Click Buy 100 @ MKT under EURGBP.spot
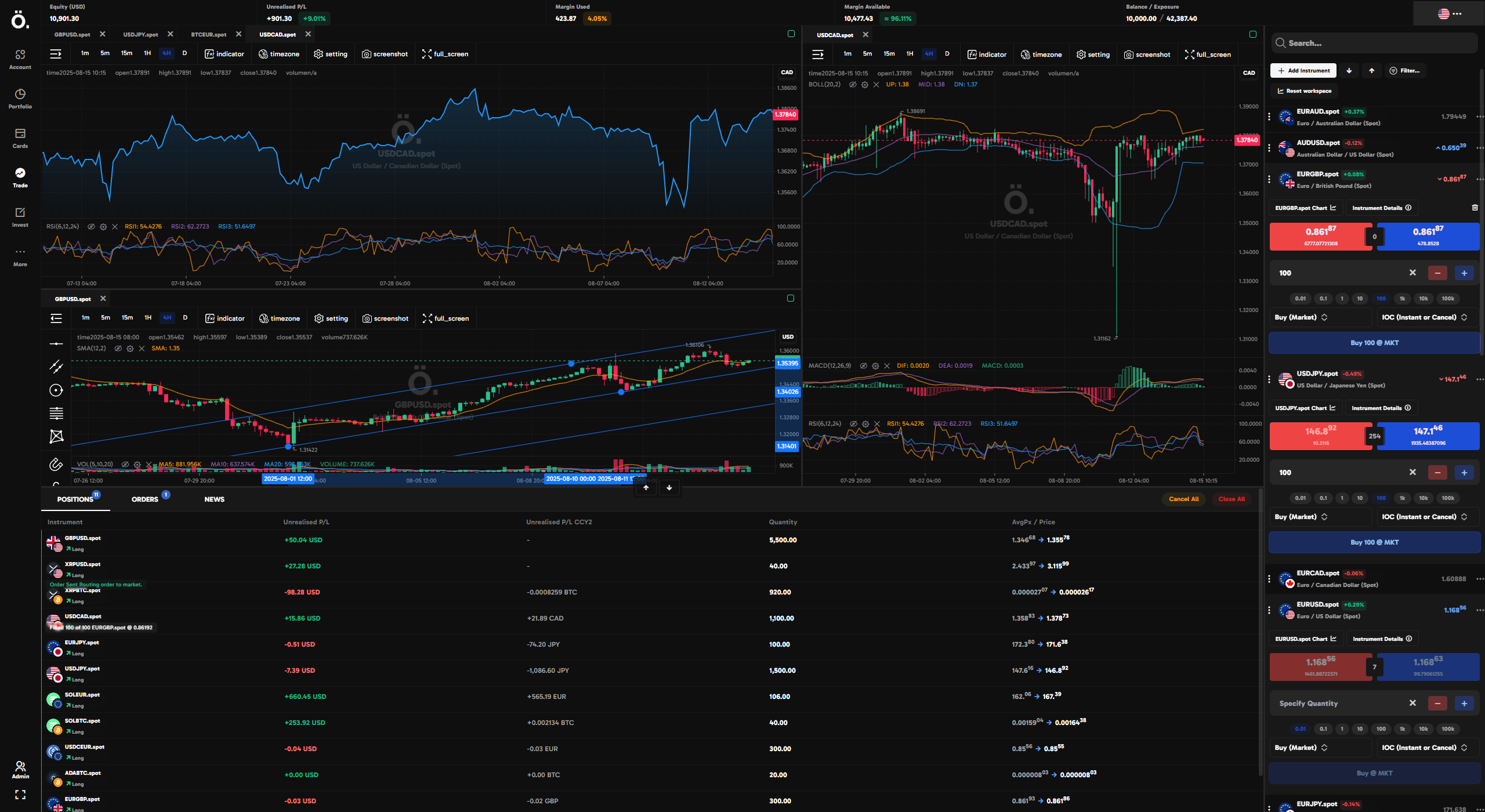Viewport: 1485px width, 812px height. tap(1374, 343)
